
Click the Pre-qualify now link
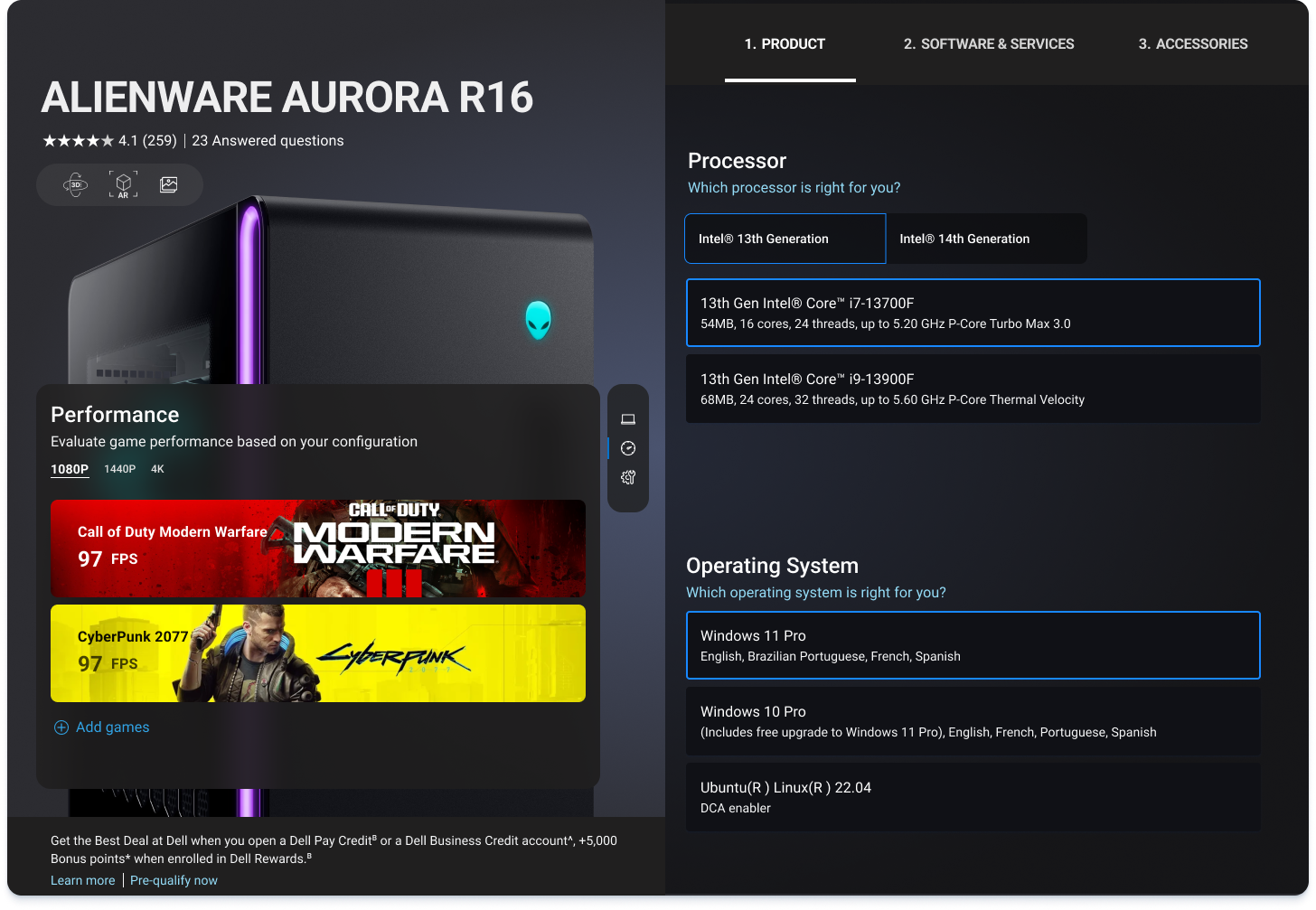174,880
